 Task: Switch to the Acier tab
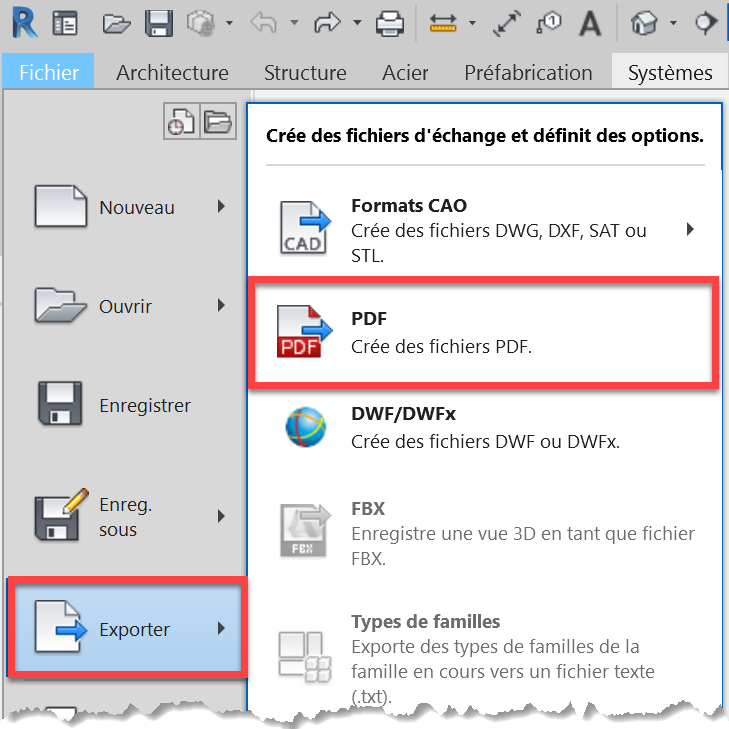pos(405,73)
